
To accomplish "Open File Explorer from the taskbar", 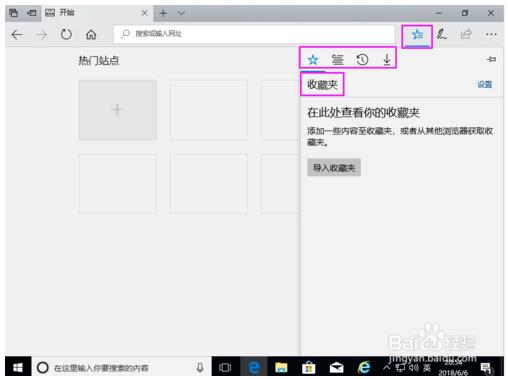I will 281,367.
